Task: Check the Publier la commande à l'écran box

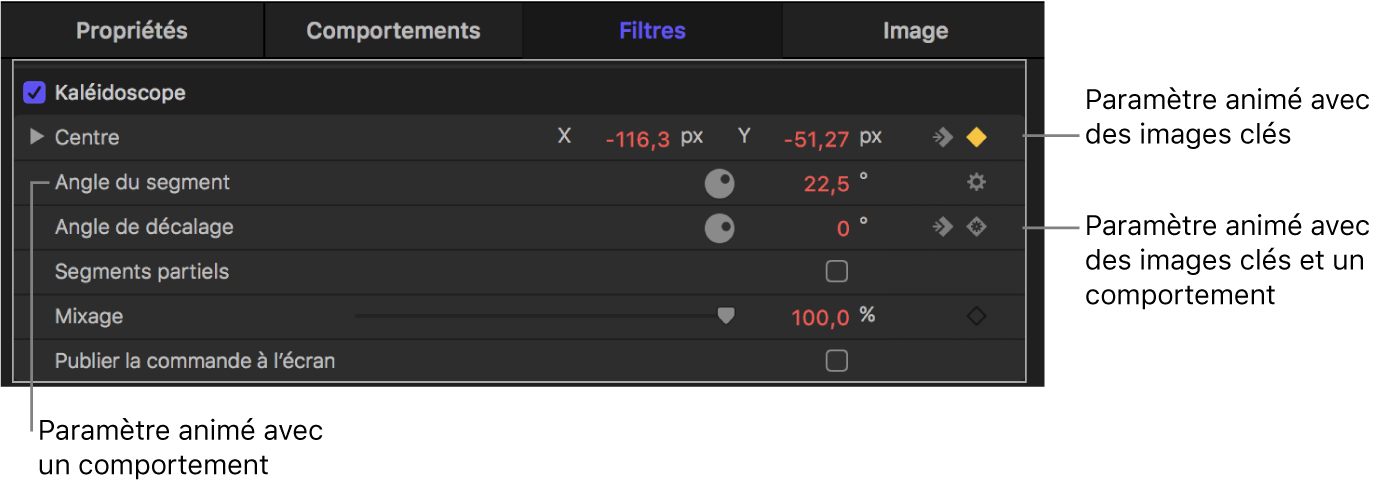Action: pos(837,360)
